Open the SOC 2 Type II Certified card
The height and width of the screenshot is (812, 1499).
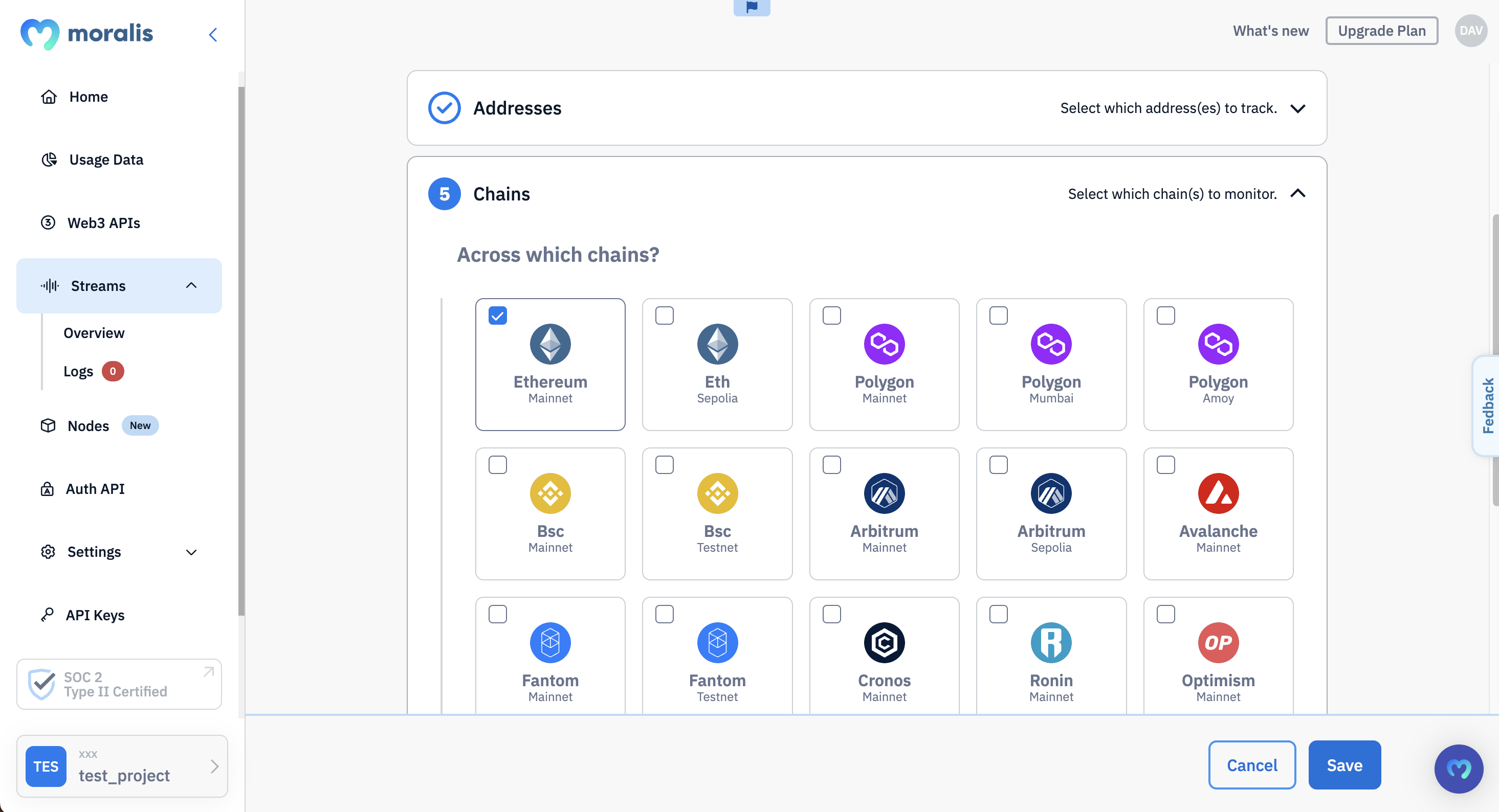coord(119,684)
